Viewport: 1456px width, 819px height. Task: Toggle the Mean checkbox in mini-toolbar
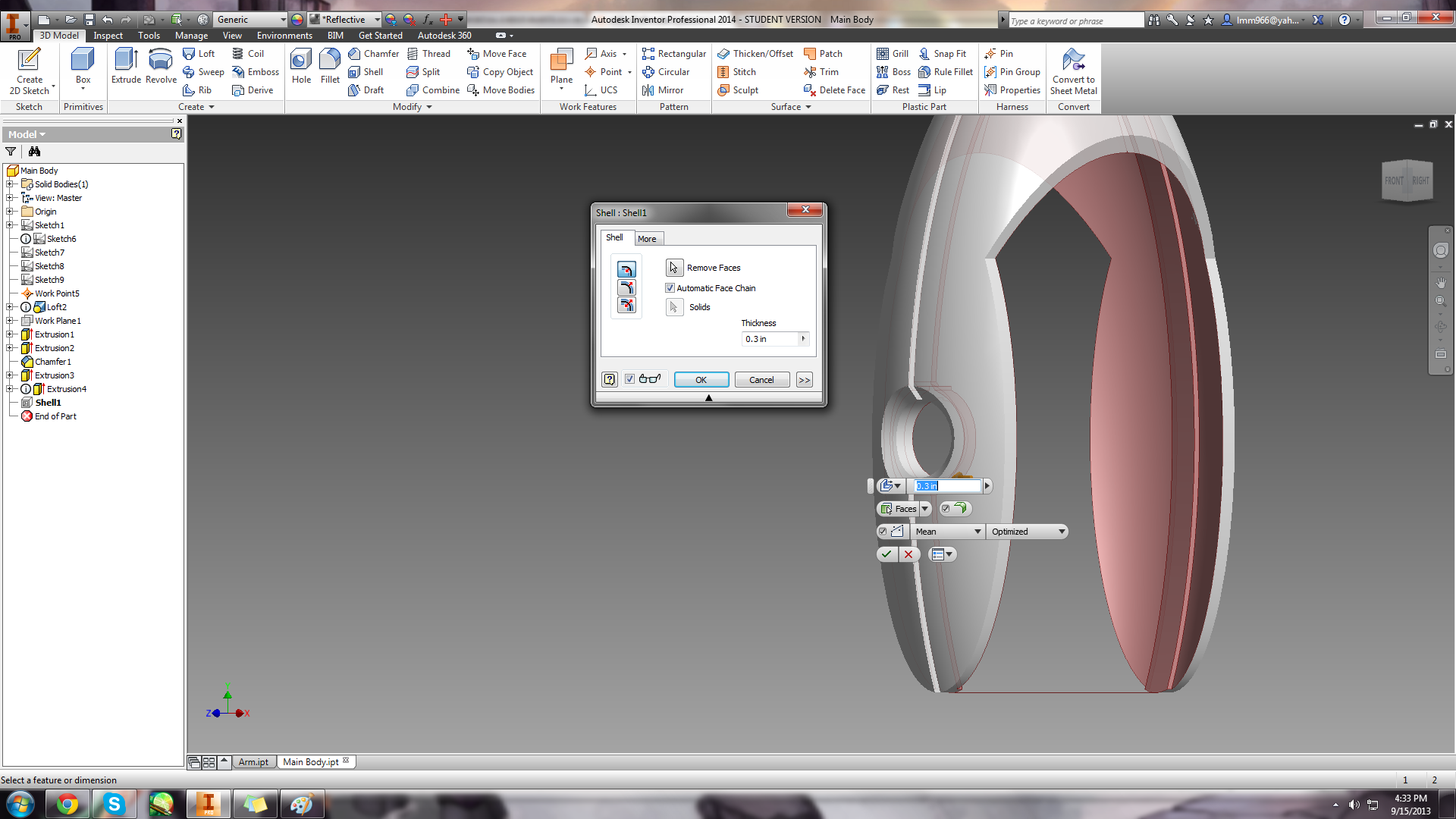coord(883,532)
